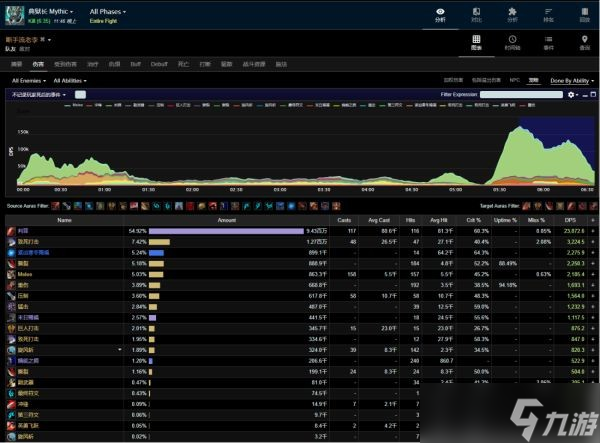Image resolution: width=600 pixels, height=443 pixels.
Task: Sort table by DPS column header
Action: [x=572, y=220]
